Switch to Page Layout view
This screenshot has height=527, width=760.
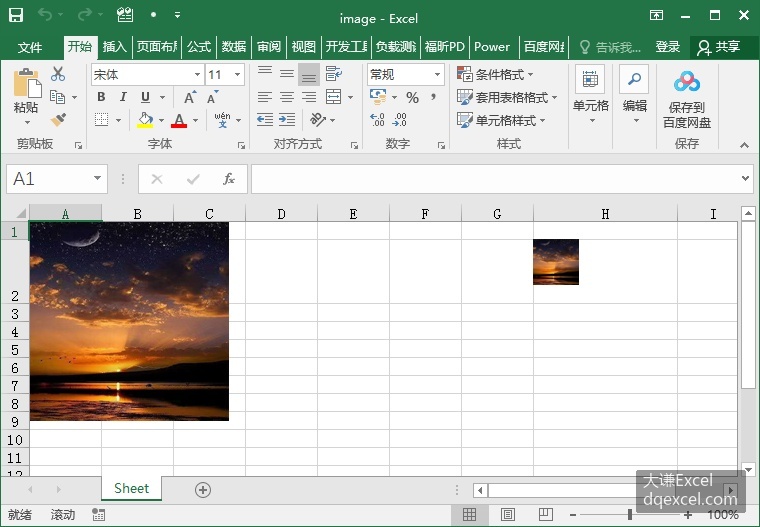tap(507, 514)
